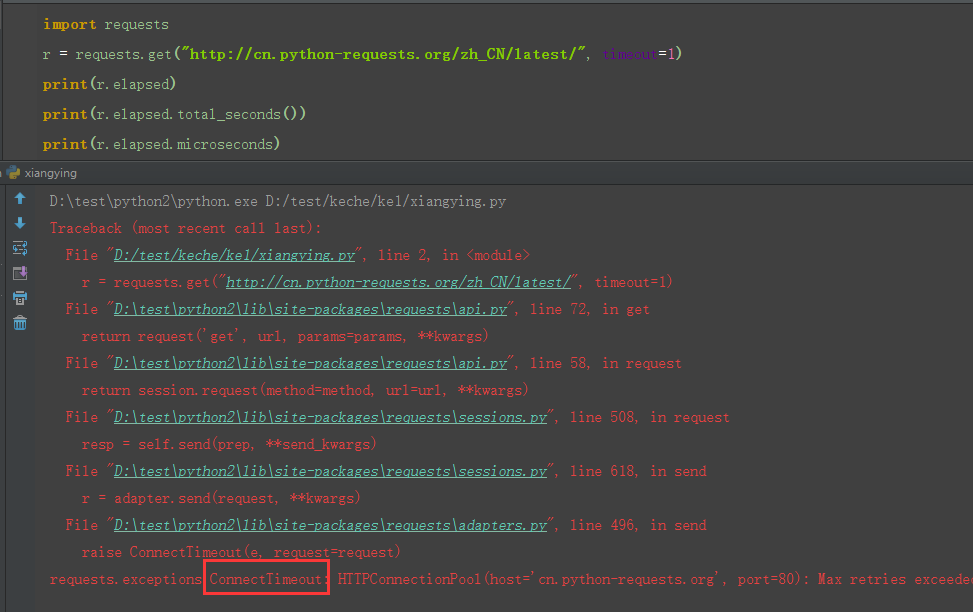Open D:/test/keche/kel/xiangying.py traceback link

[x=235, y=255]
